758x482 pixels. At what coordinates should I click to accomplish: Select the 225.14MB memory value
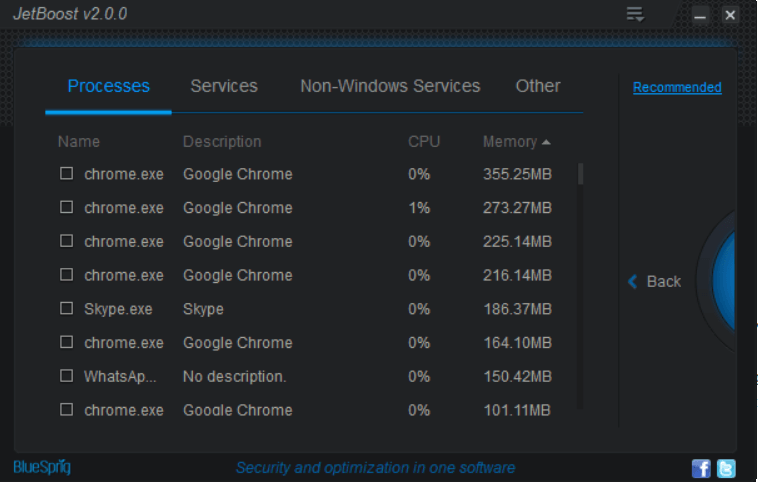517,242
